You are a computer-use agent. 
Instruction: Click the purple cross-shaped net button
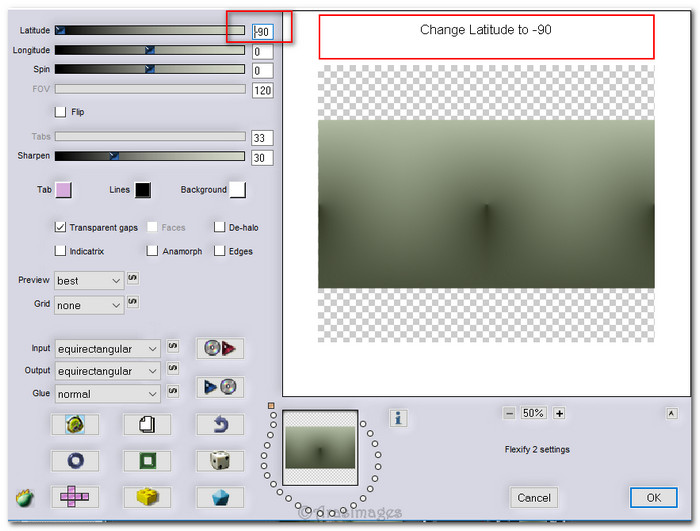(75, 497)
